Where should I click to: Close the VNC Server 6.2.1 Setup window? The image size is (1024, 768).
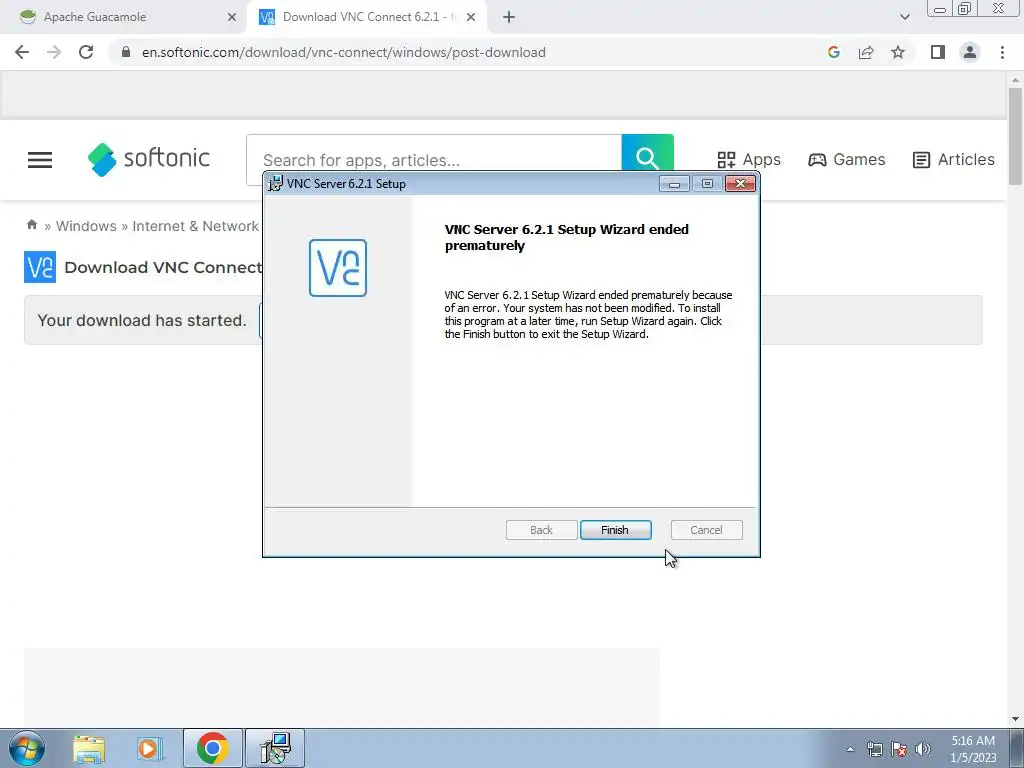tap(740, 184)
